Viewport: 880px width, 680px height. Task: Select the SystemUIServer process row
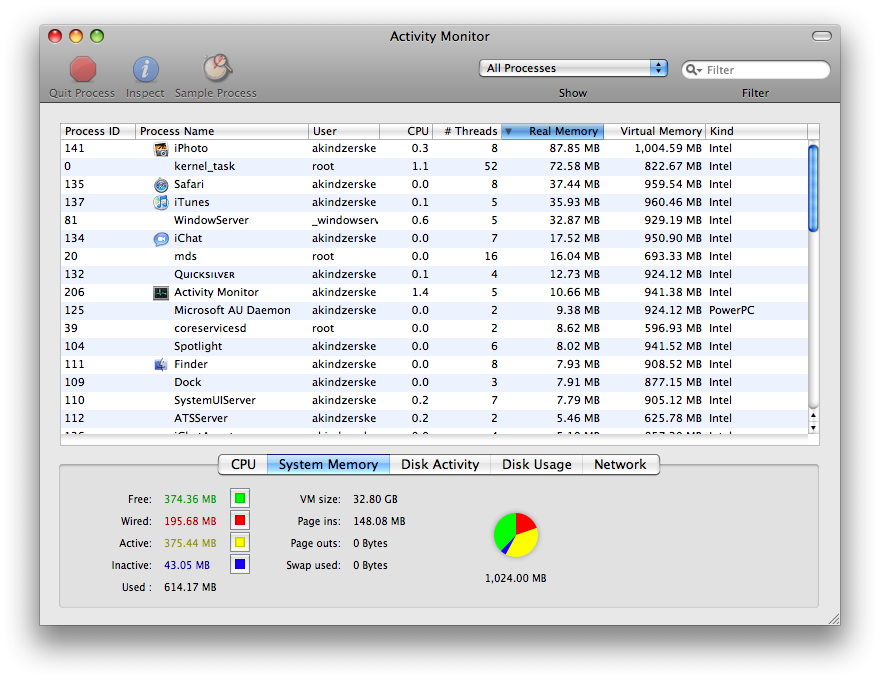coord(434,400)
